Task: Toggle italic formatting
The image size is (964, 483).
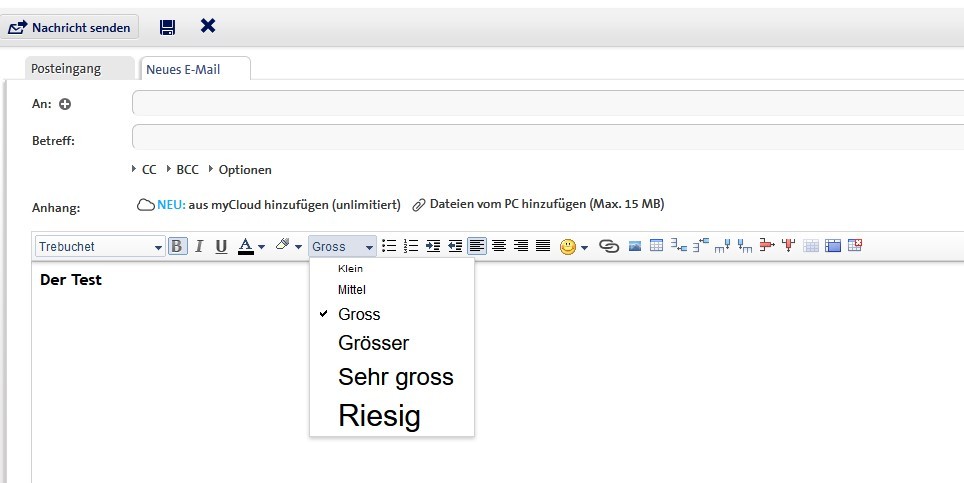Action: 199,246
